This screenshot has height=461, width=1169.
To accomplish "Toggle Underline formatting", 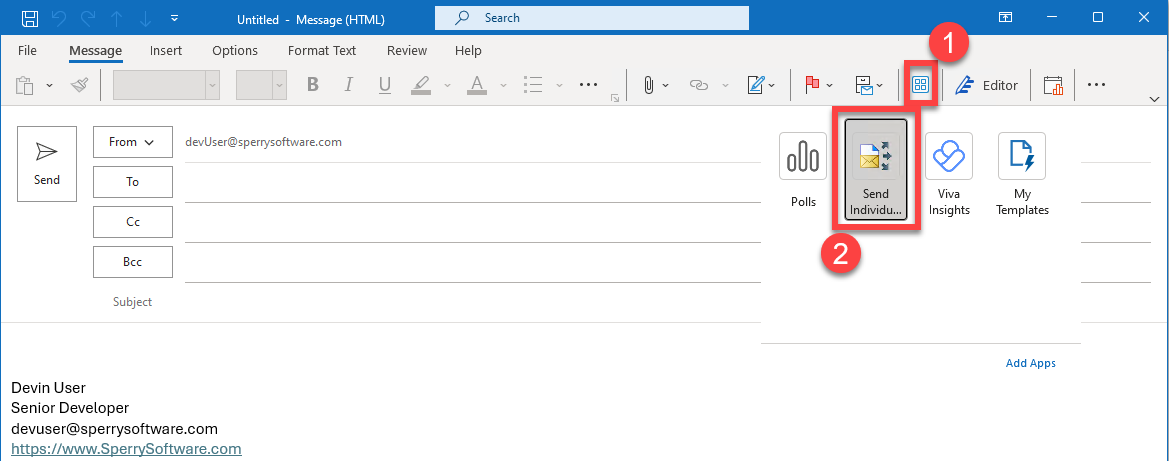I will (385, 85).
